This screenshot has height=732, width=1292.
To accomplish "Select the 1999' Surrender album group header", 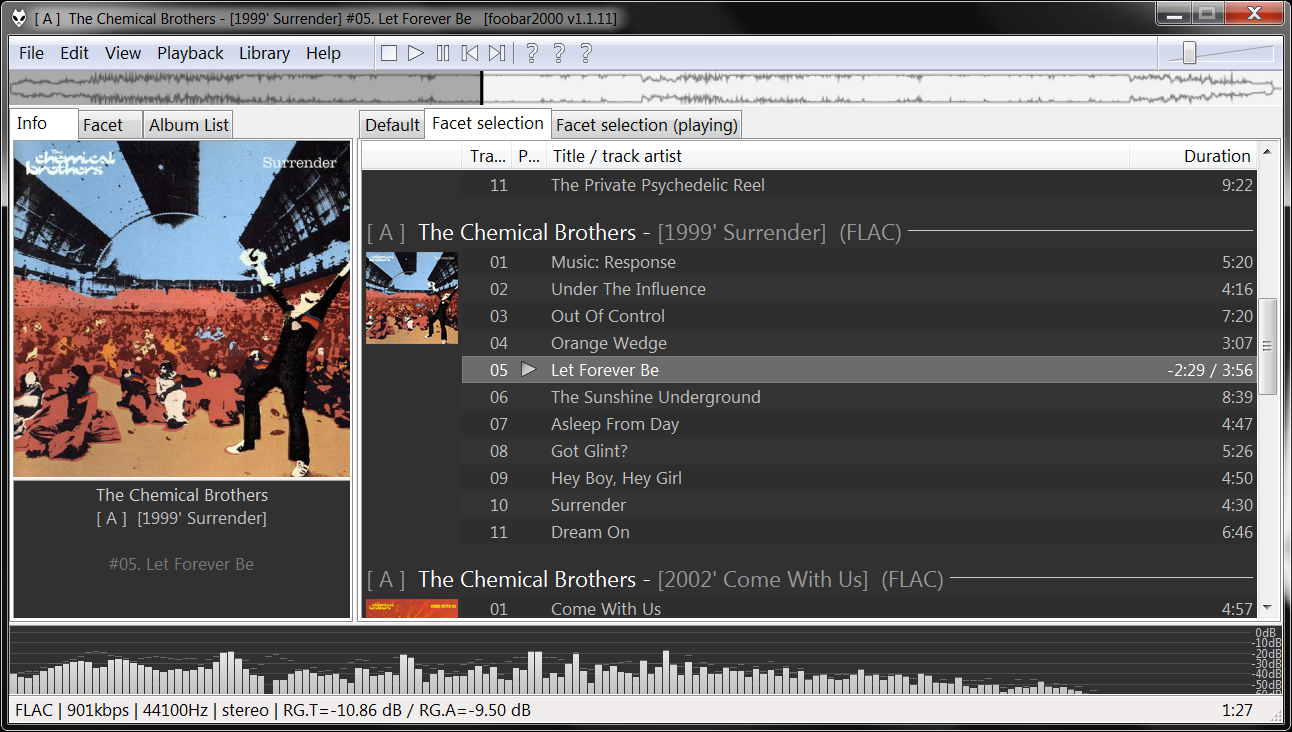I will pos(809,233).
